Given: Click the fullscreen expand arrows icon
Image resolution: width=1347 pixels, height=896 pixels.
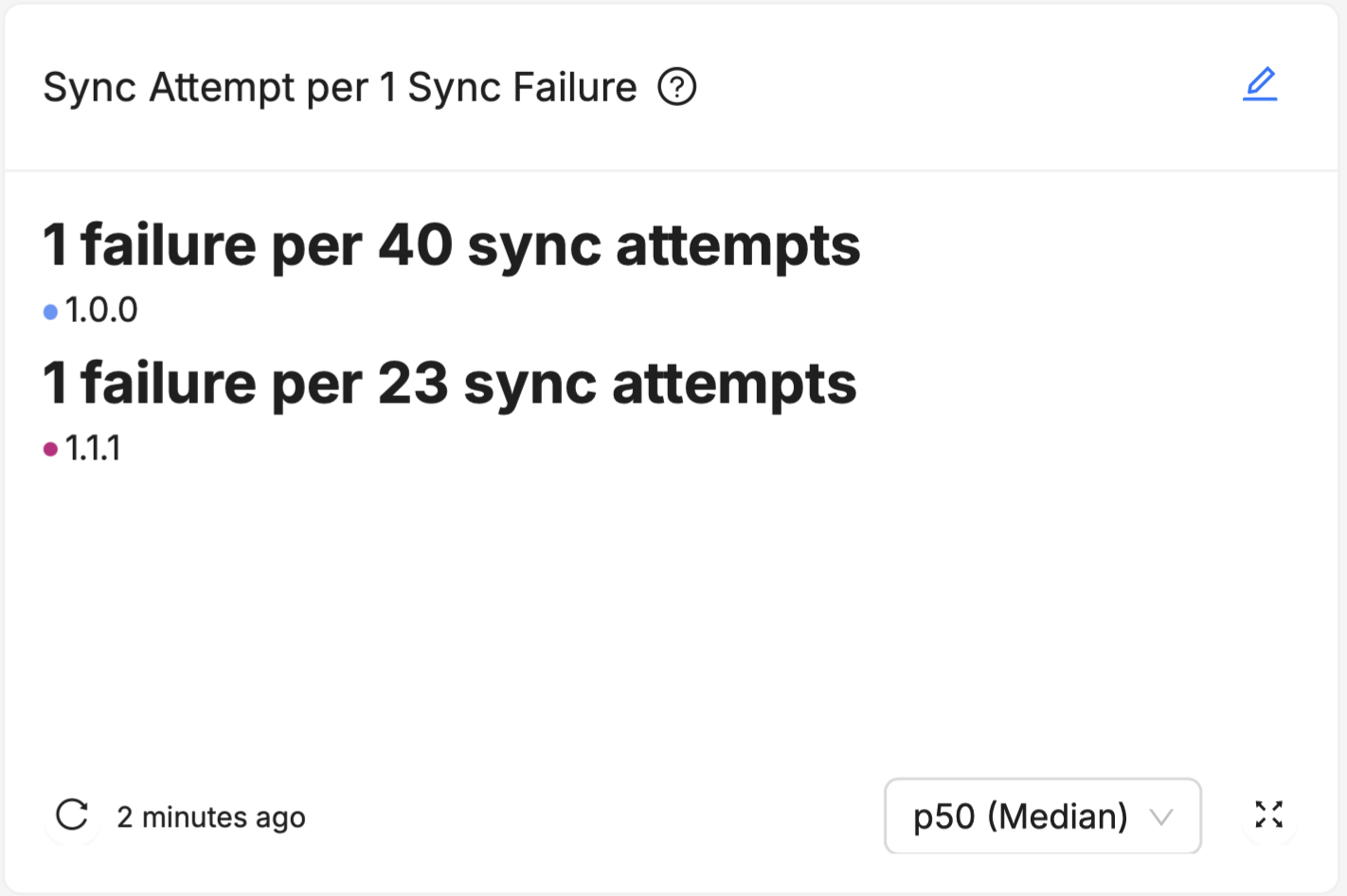Looking at the screenshot, I should (x=1268, y=815).
